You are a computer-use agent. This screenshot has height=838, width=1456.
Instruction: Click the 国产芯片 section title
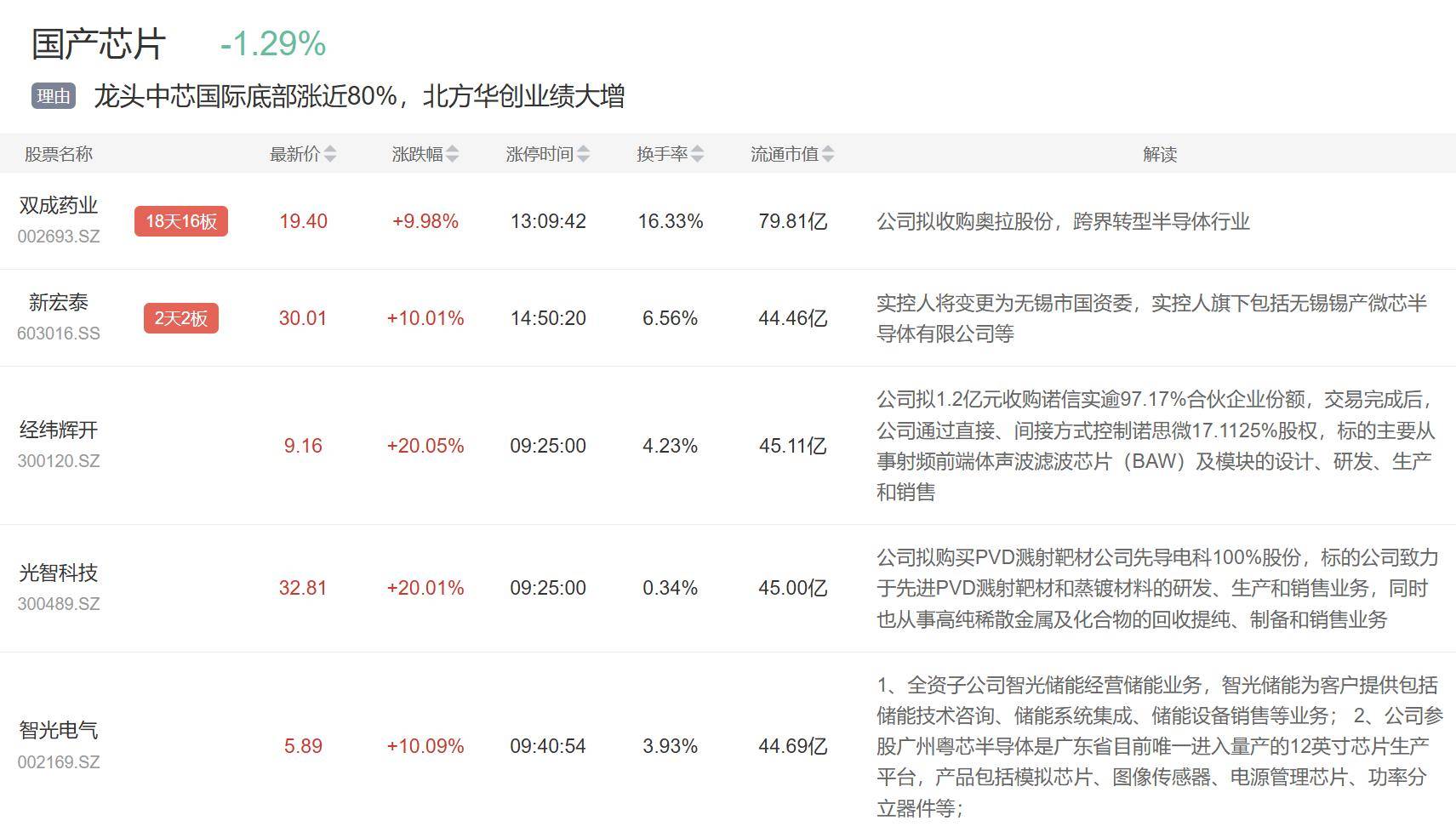click(99, 44)
